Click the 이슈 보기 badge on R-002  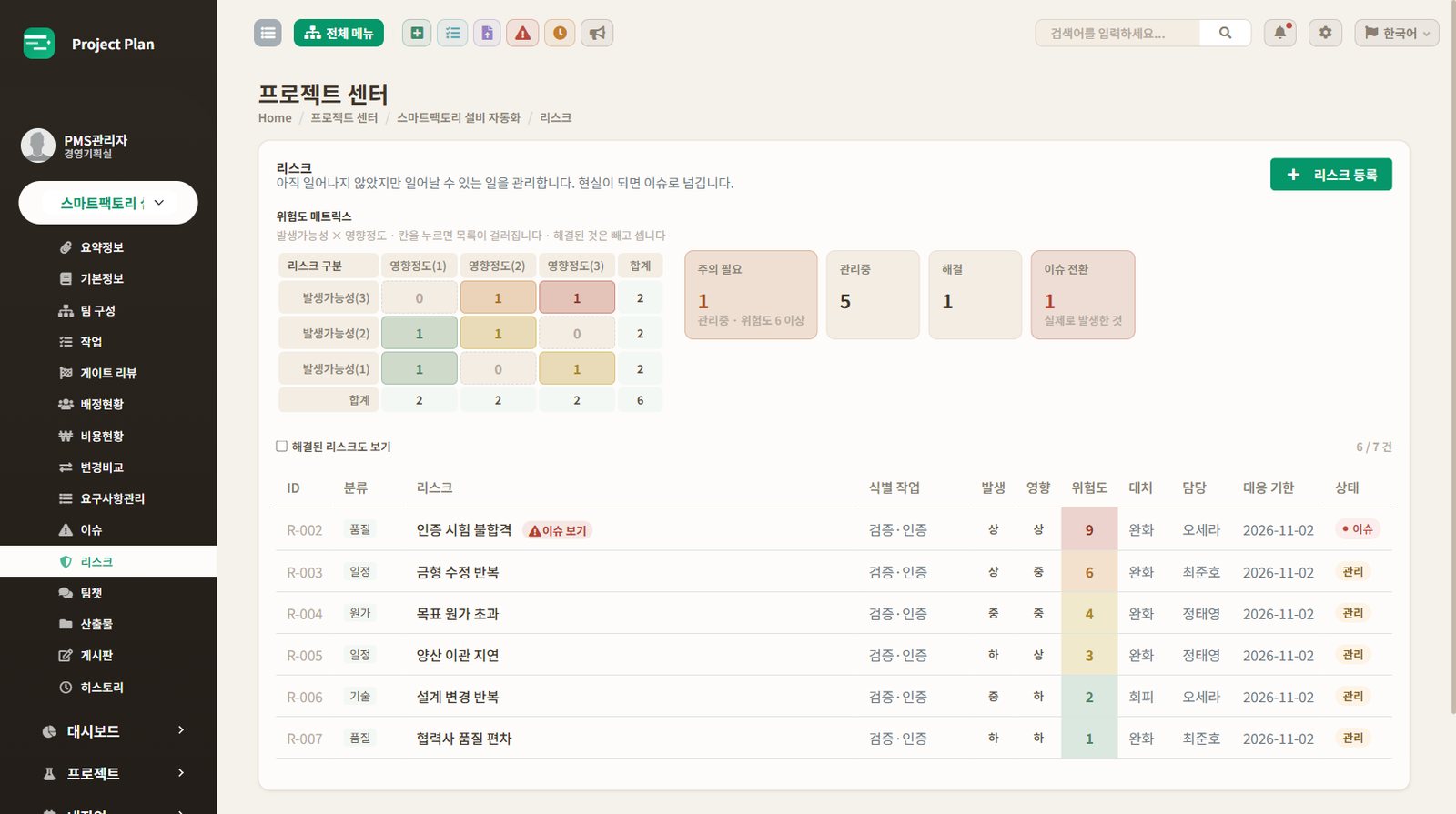click(558, 530)
